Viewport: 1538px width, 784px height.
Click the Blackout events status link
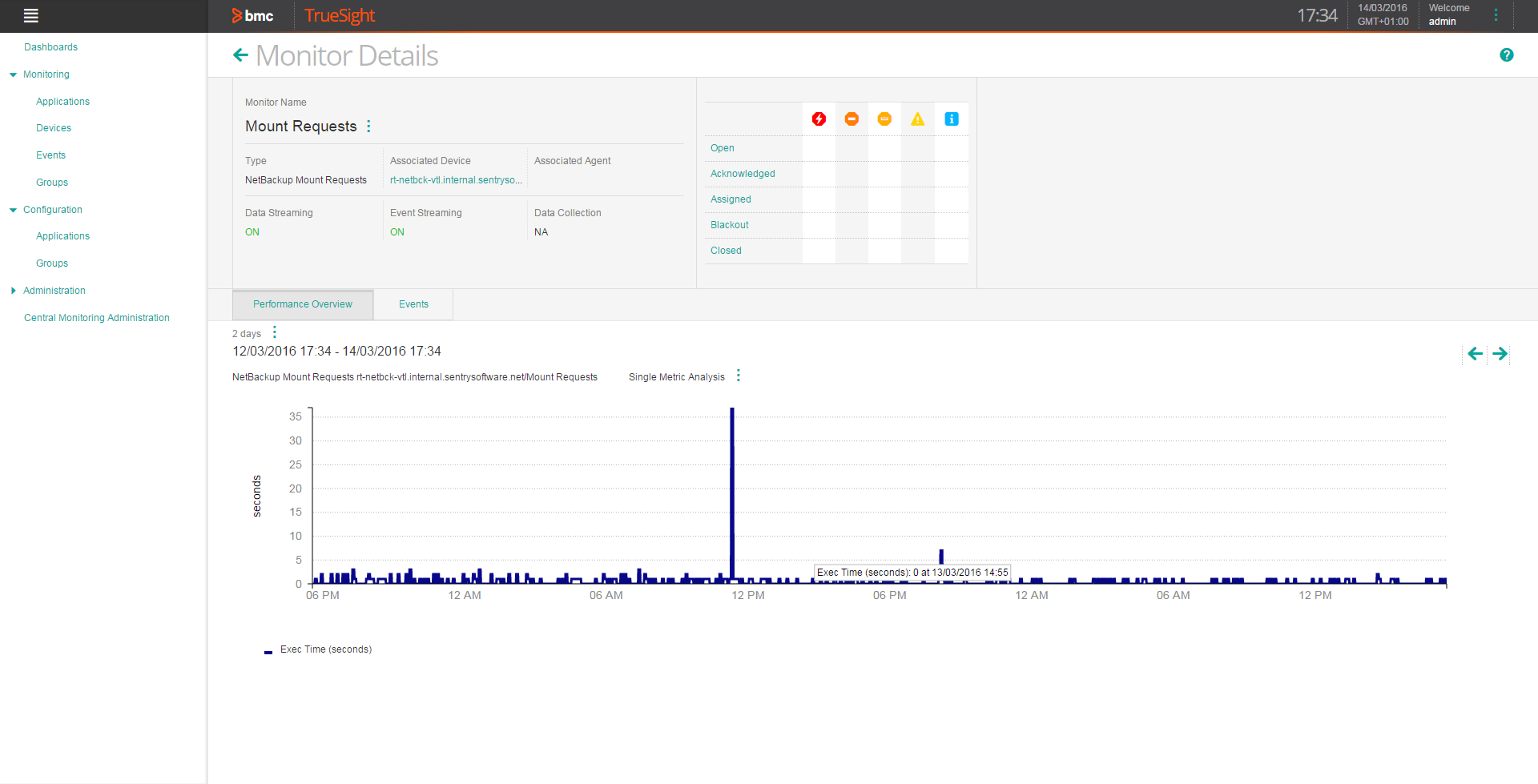tap(730, 225)
